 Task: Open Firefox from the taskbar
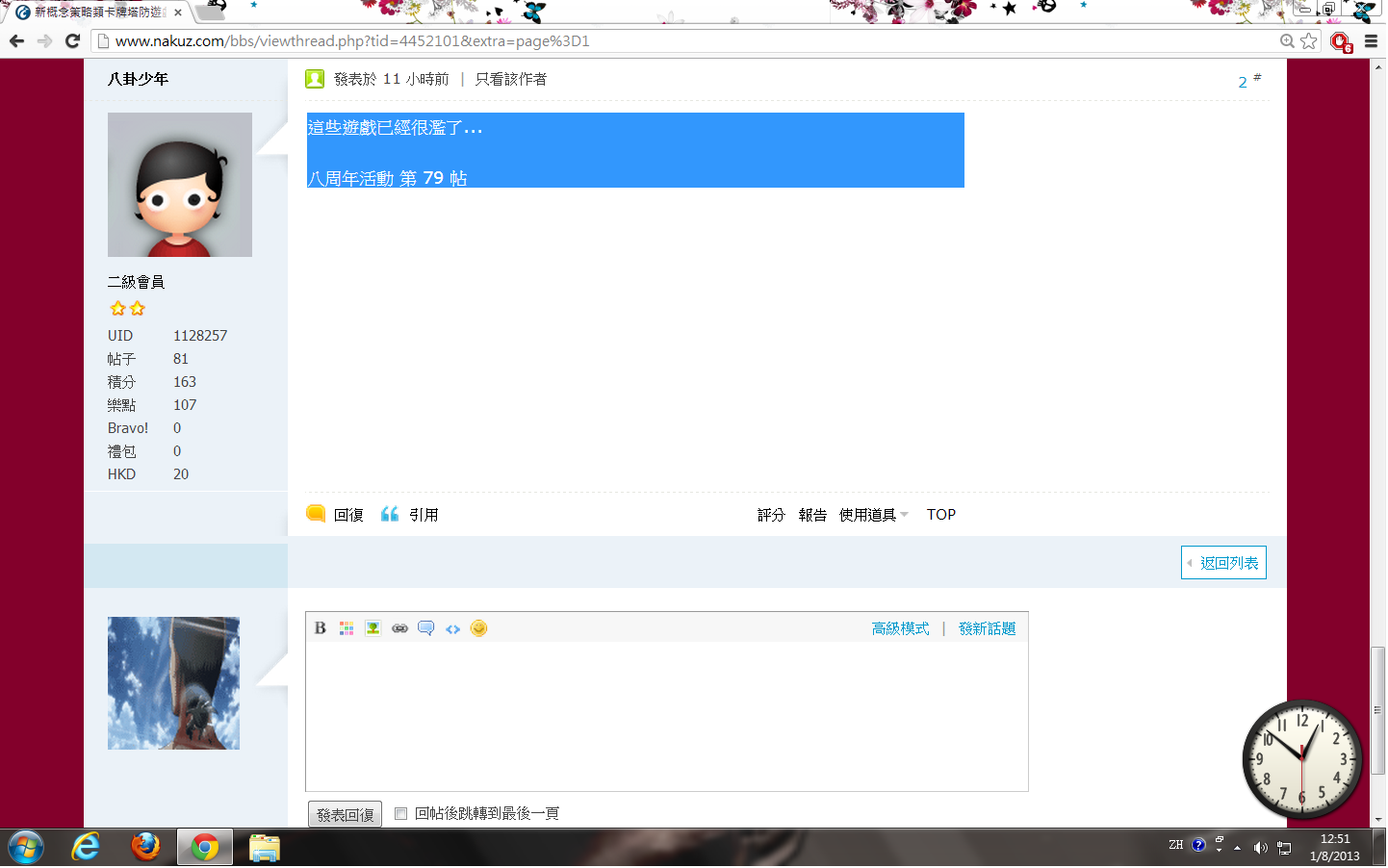pyautogui.click(x=145, y=847)
